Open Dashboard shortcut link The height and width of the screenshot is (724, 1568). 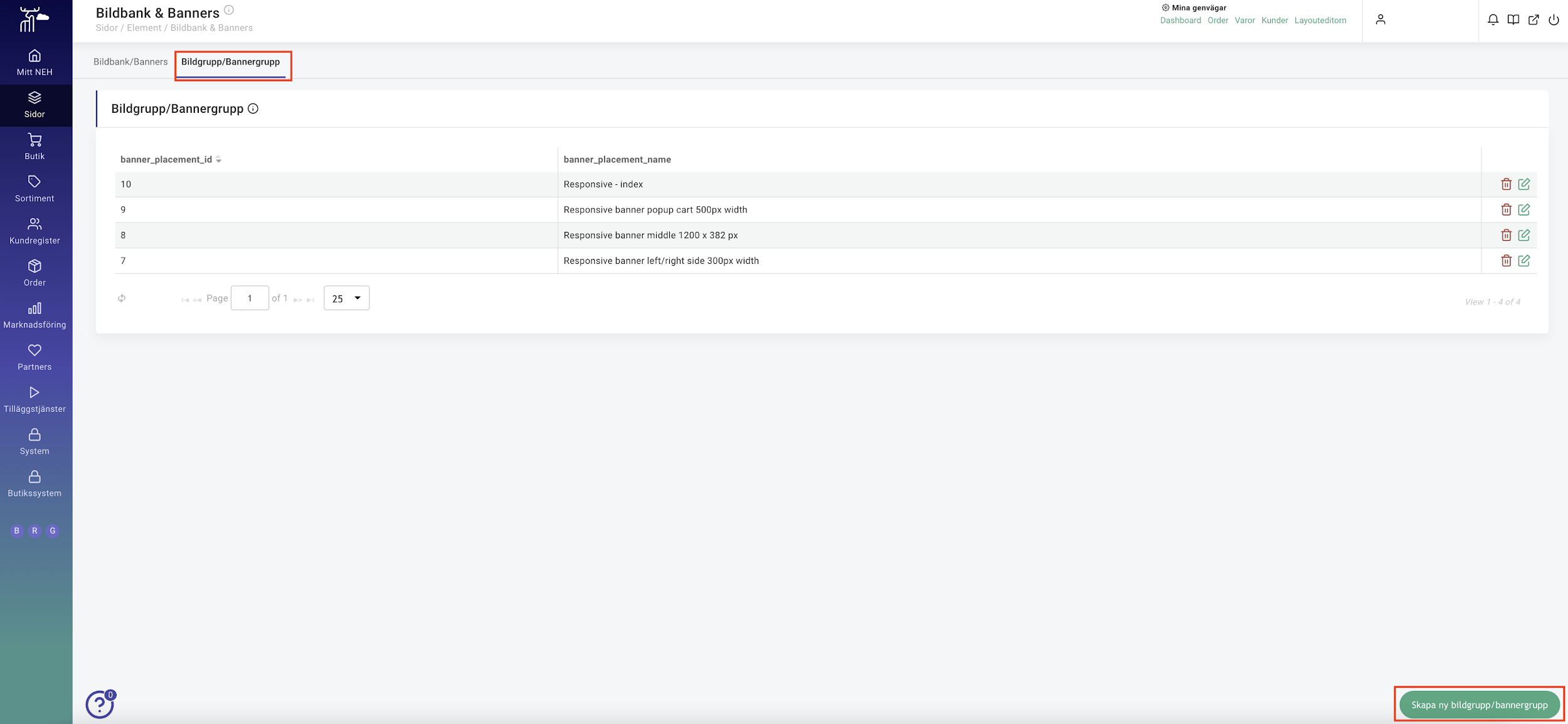coord(1180,21)
